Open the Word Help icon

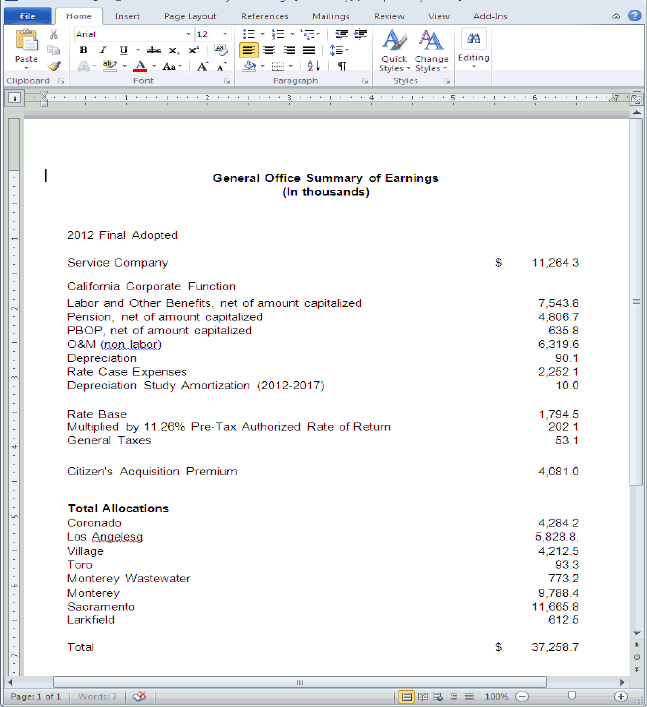tap(633, 16)
